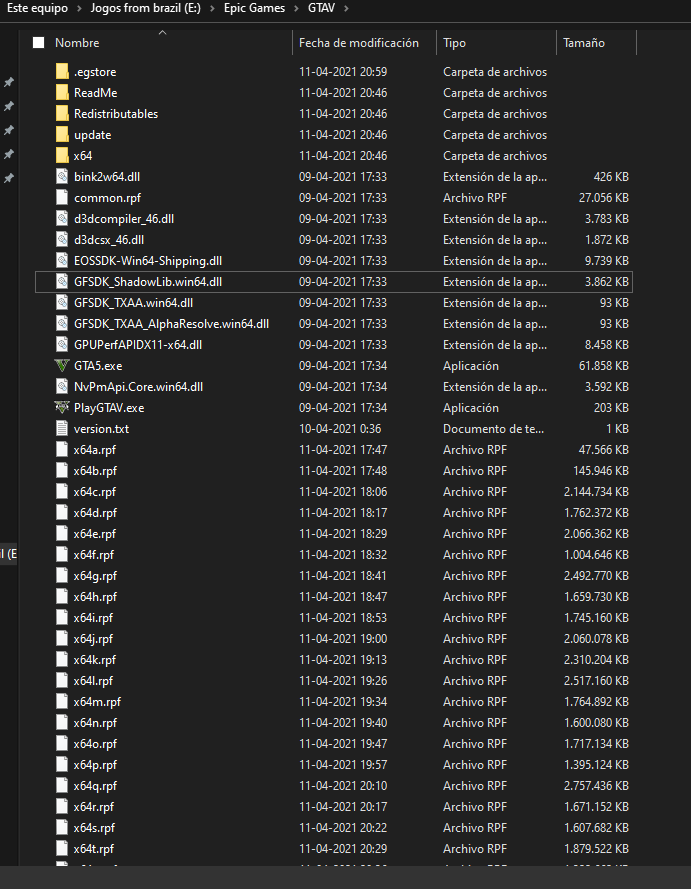The image size is (691, 889).
Task: Click the x64a.rpf file icon
Action: click(x=62, y=450)
